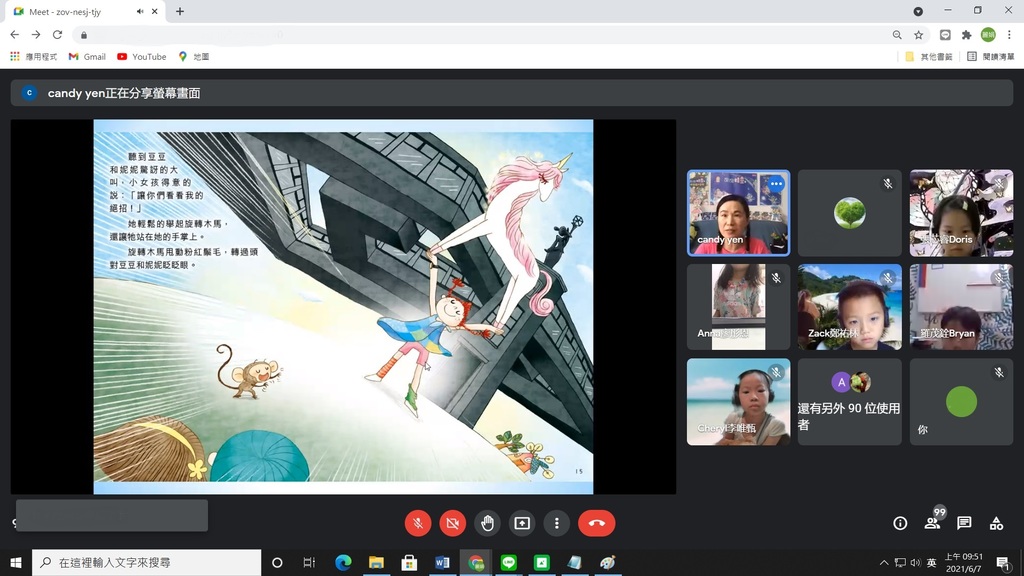
Task: Open the notebook app on the taskbar
Action: coord(575,562)
